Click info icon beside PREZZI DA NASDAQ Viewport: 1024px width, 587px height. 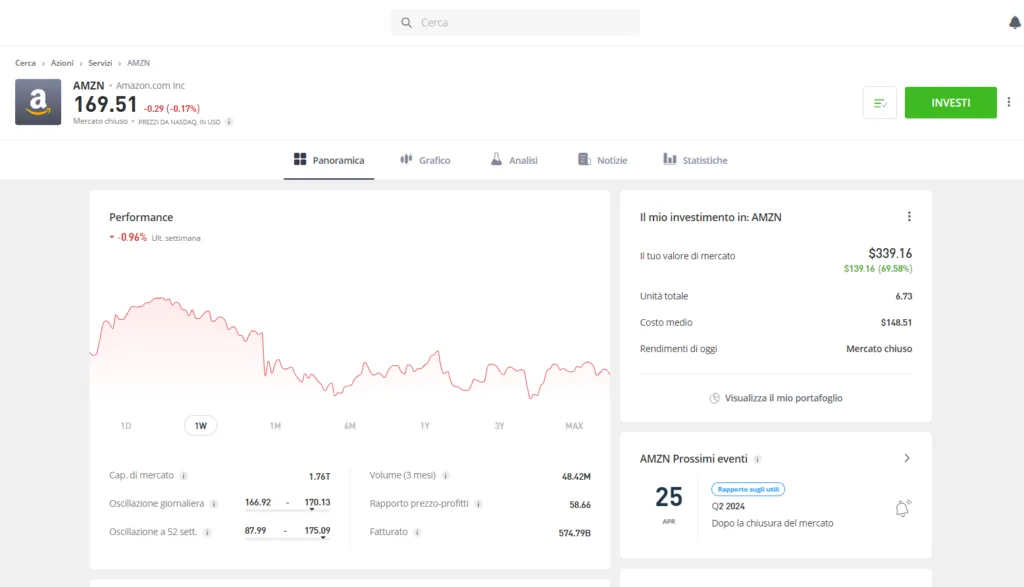pos(229,122)
